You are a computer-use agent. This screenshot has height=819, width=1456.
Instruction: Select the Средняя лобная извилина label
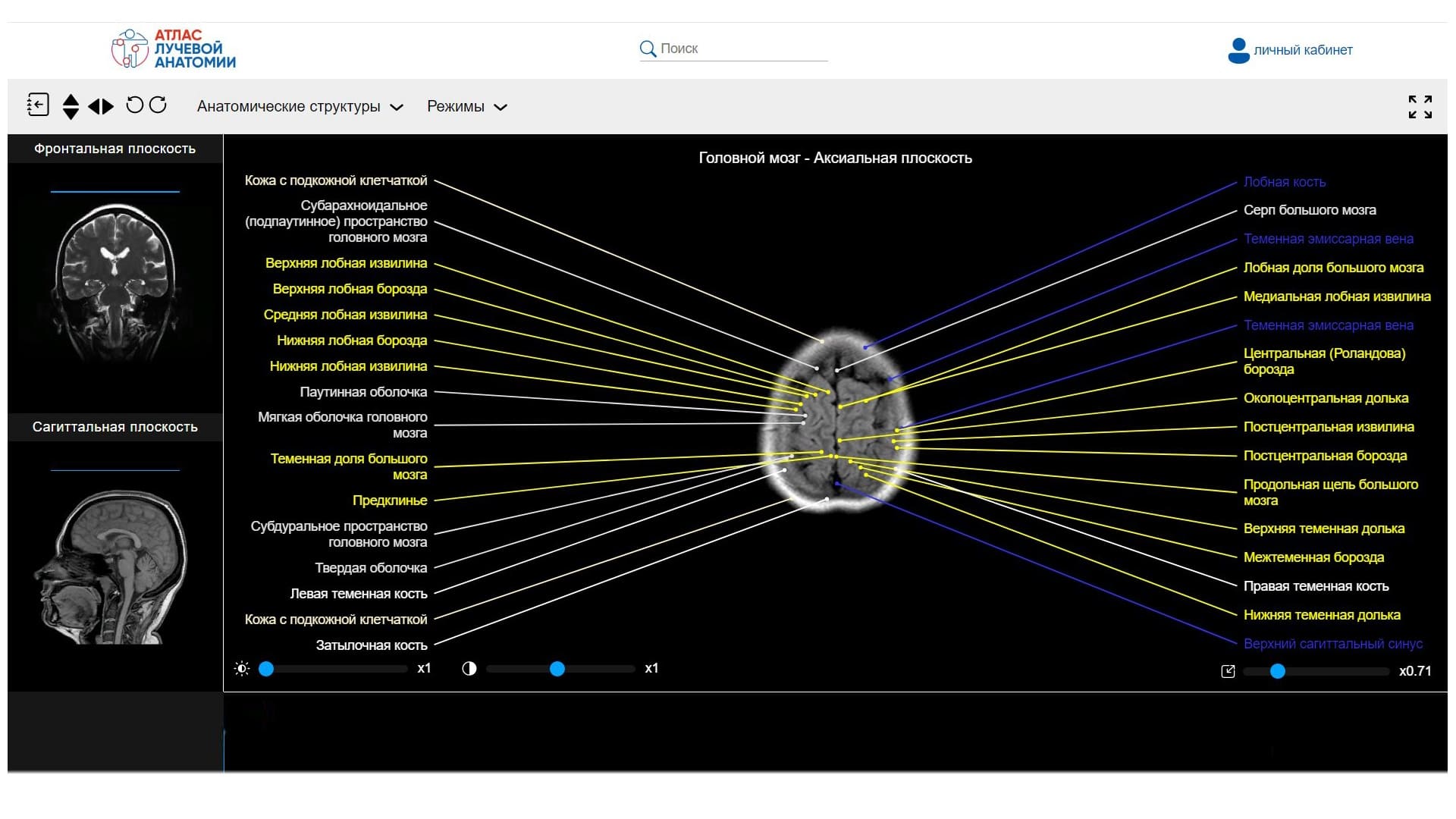click(x=345, y=315)
